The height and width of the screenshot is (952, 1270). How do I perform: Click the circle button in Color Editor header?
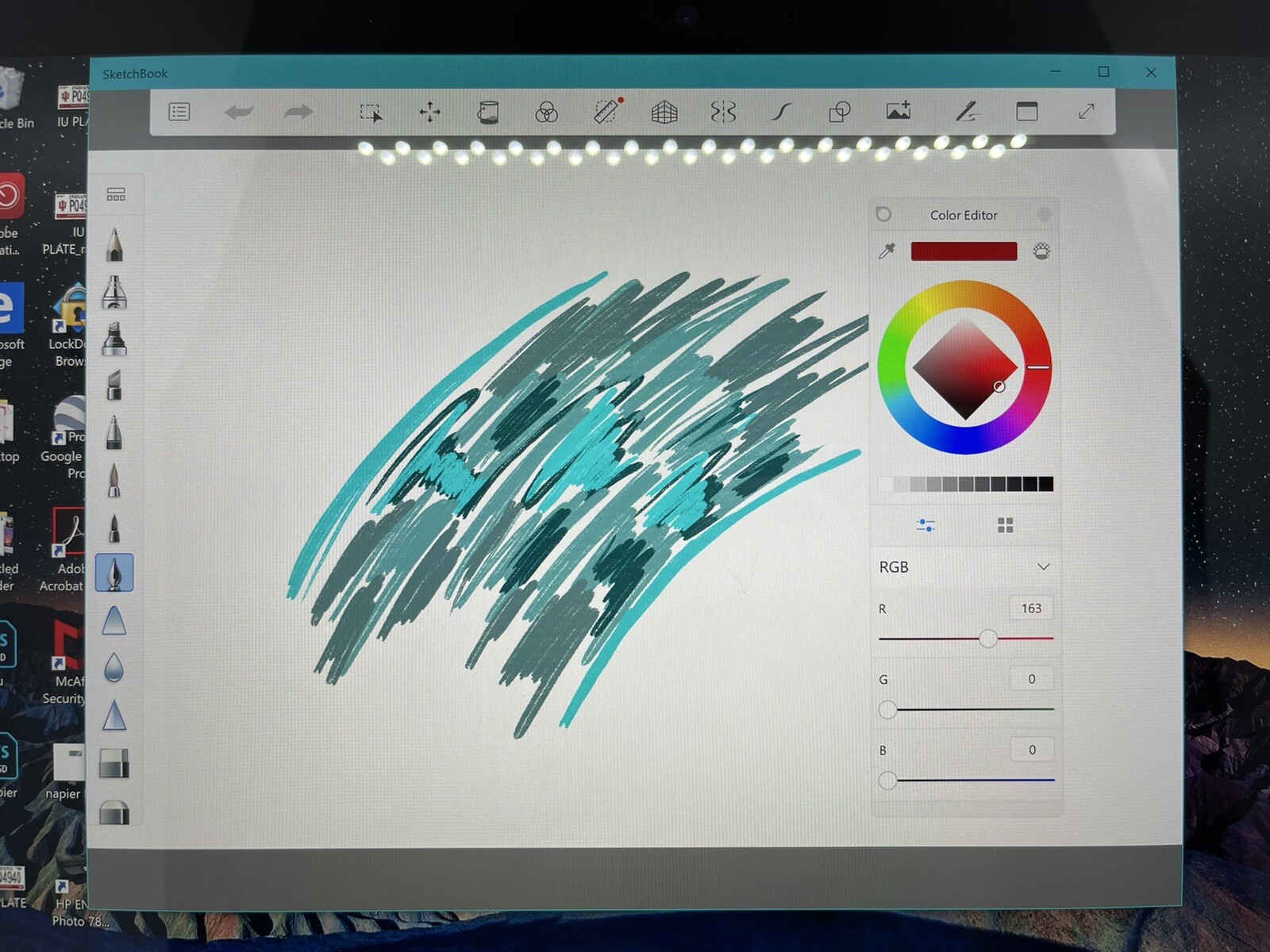point(883,214)
